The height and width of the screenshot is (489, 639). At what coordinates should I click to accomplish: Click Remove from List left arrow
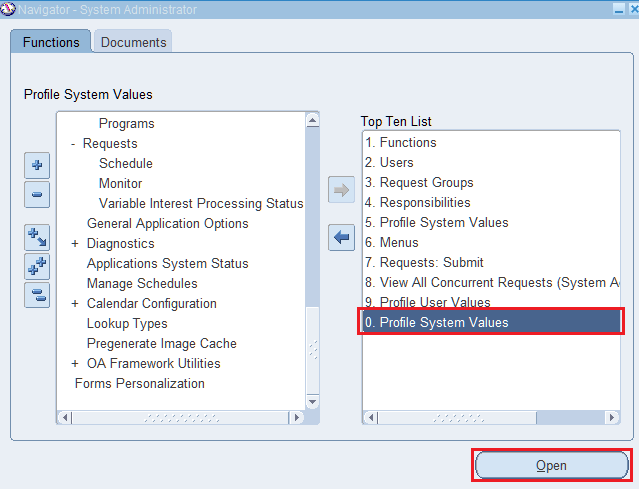[x=342, y=237]
